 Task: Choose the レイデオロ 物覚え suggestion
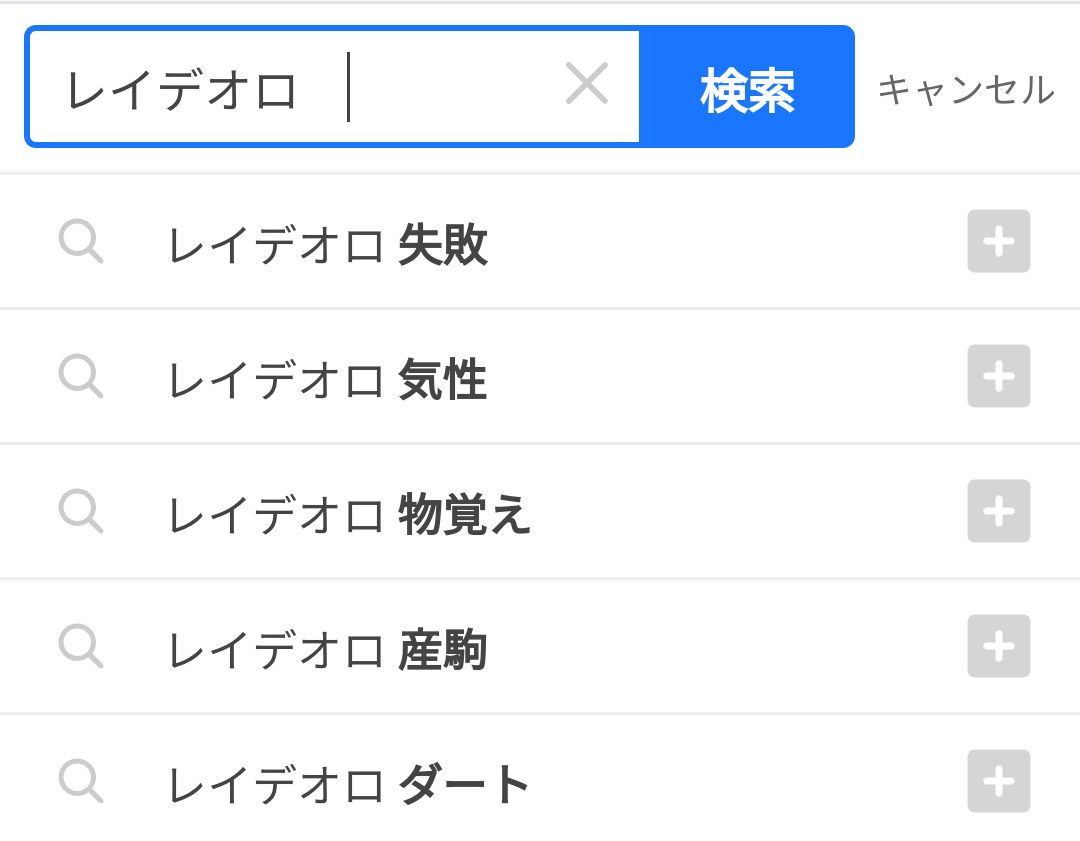(348, 515)
